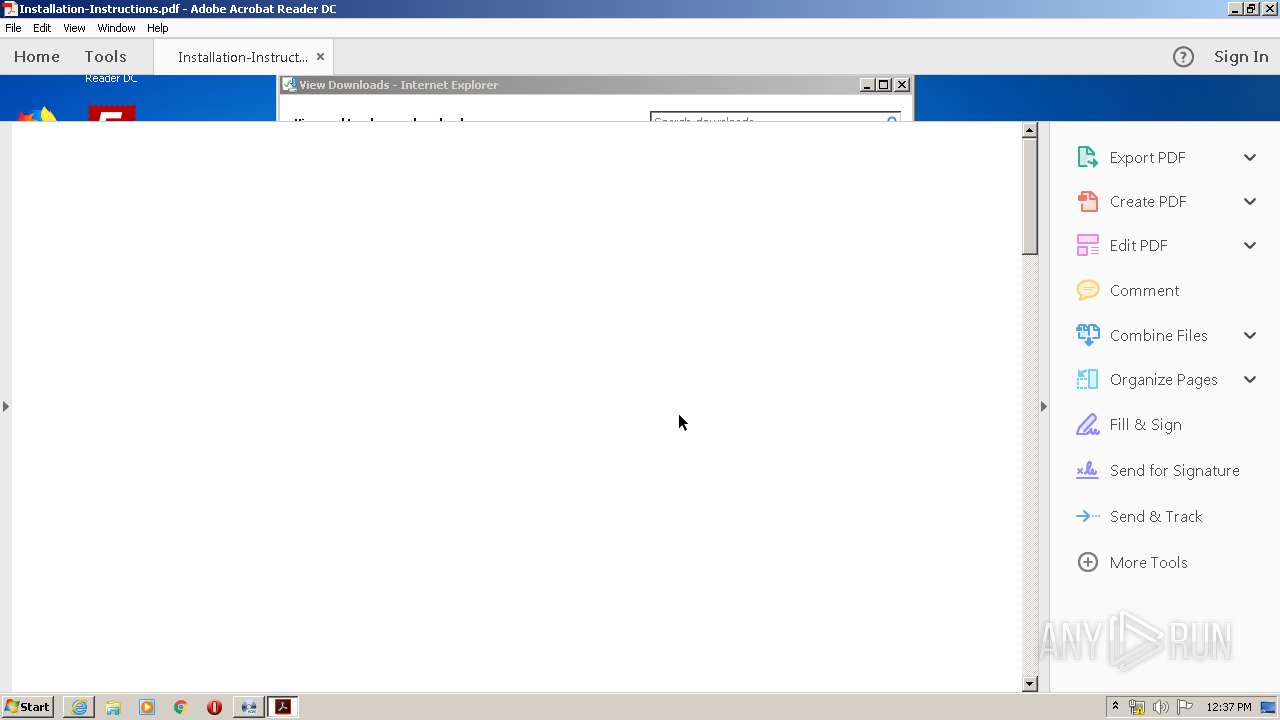Select the Acrobat Reader taskbar button
This screenshot has width=1280, height=720.
pos(283,707)
